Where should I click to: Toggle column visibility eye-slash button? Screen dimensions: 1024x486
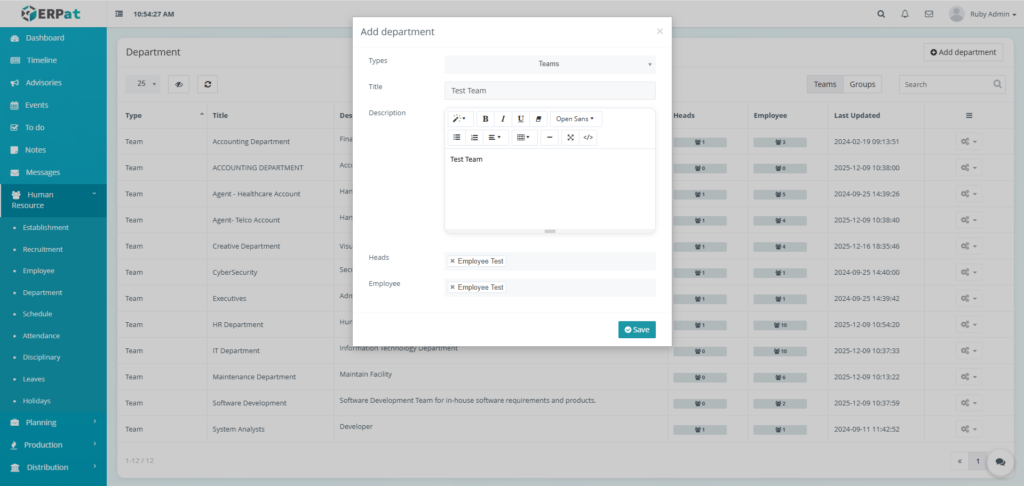179,84
